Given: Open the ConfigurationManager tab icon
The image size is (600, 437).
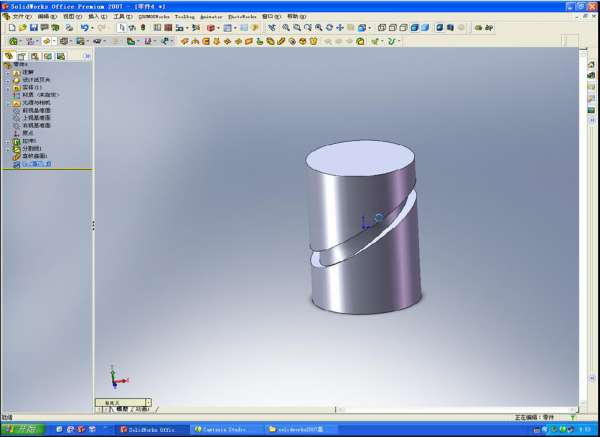Looking at the screenshot, I should (33, 56).
